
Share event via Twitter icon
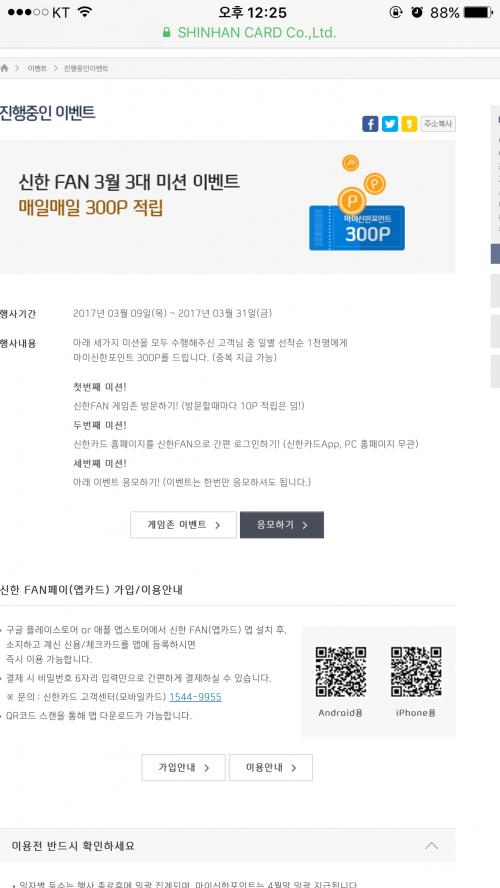(x=390, y=124)
